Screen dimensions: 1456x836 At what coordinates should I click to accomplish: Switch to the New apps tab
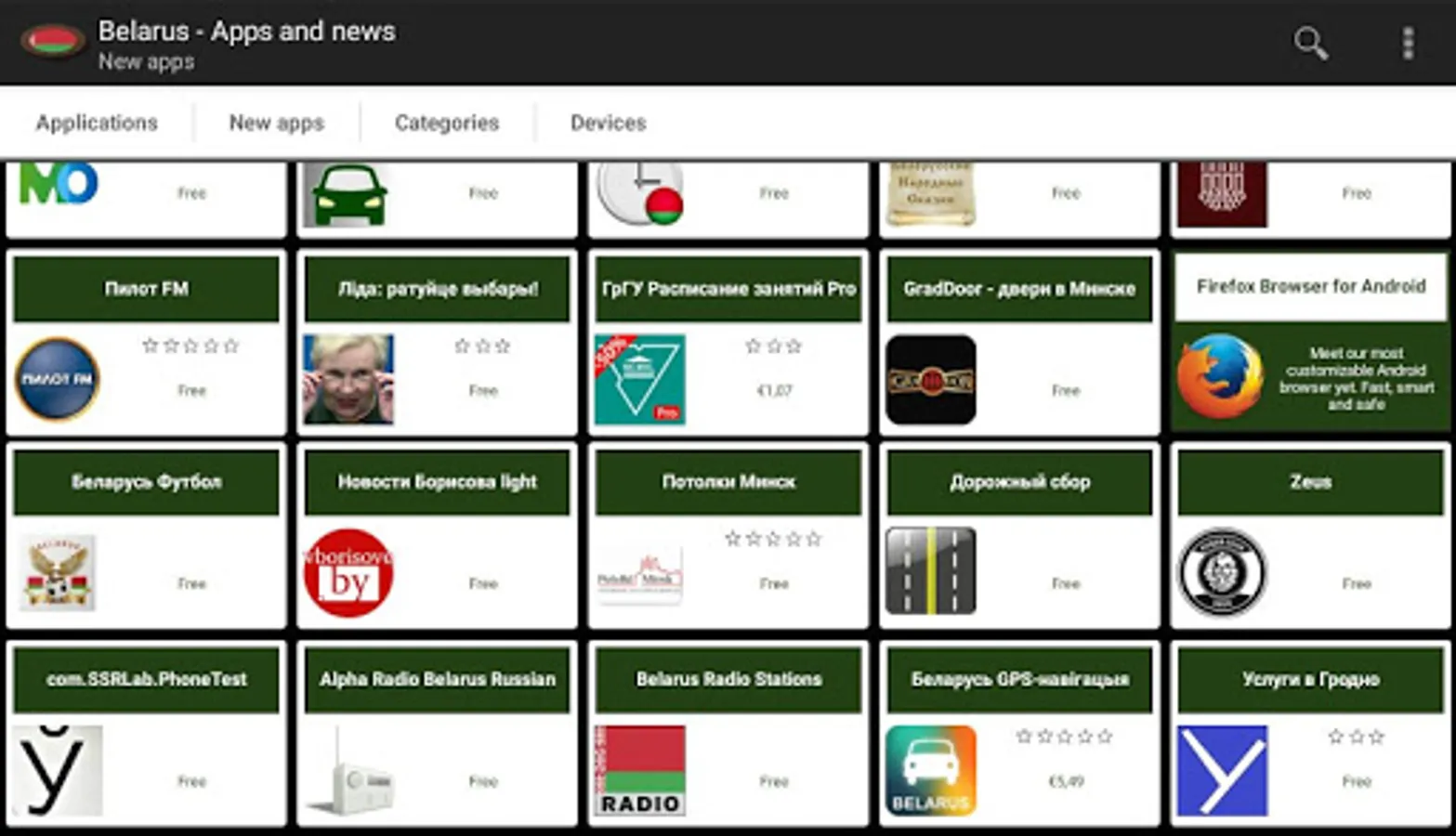(277, 123)
